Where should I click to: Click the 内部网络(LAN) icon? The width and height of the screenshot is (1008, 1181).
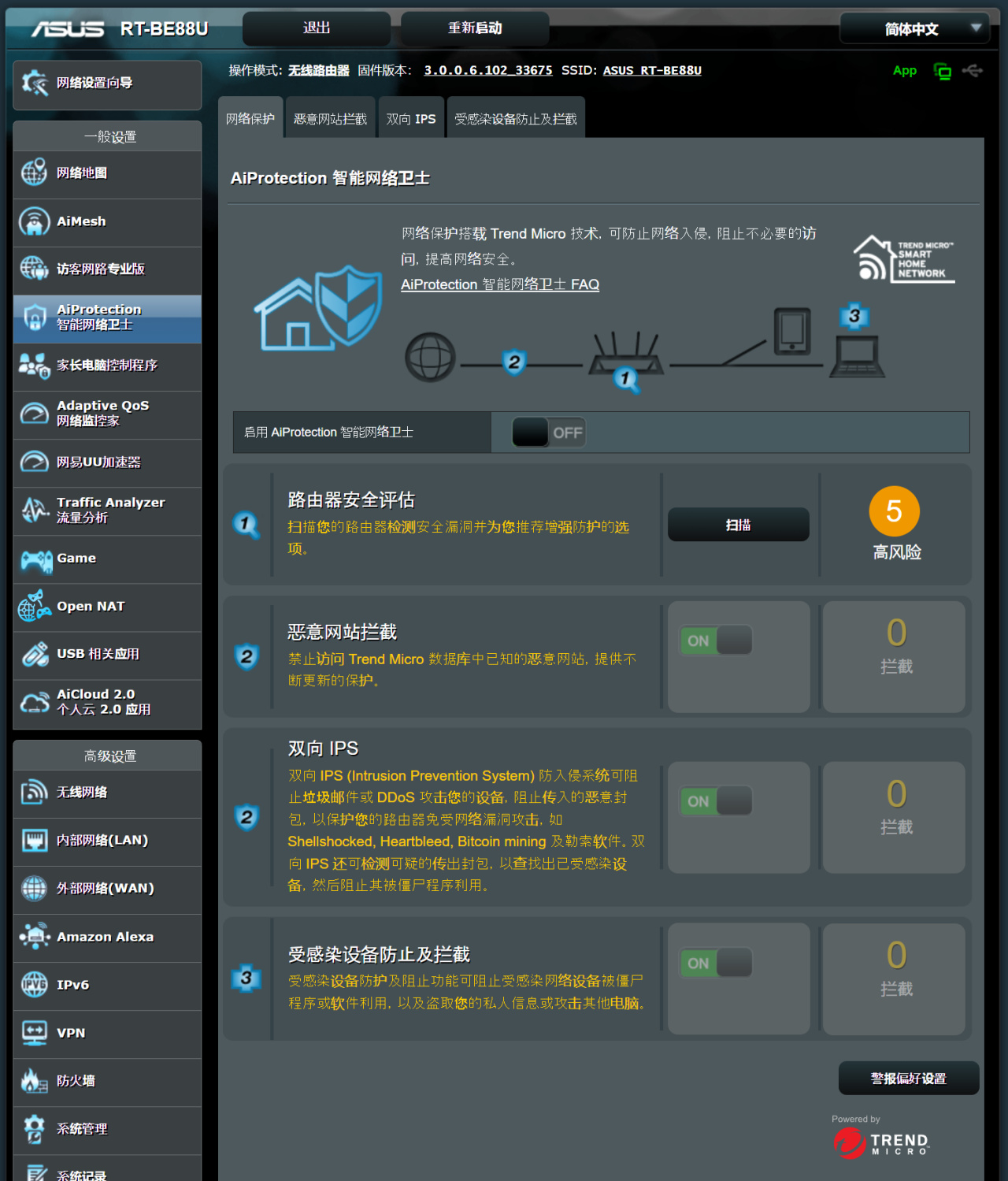tap(34, 841)
